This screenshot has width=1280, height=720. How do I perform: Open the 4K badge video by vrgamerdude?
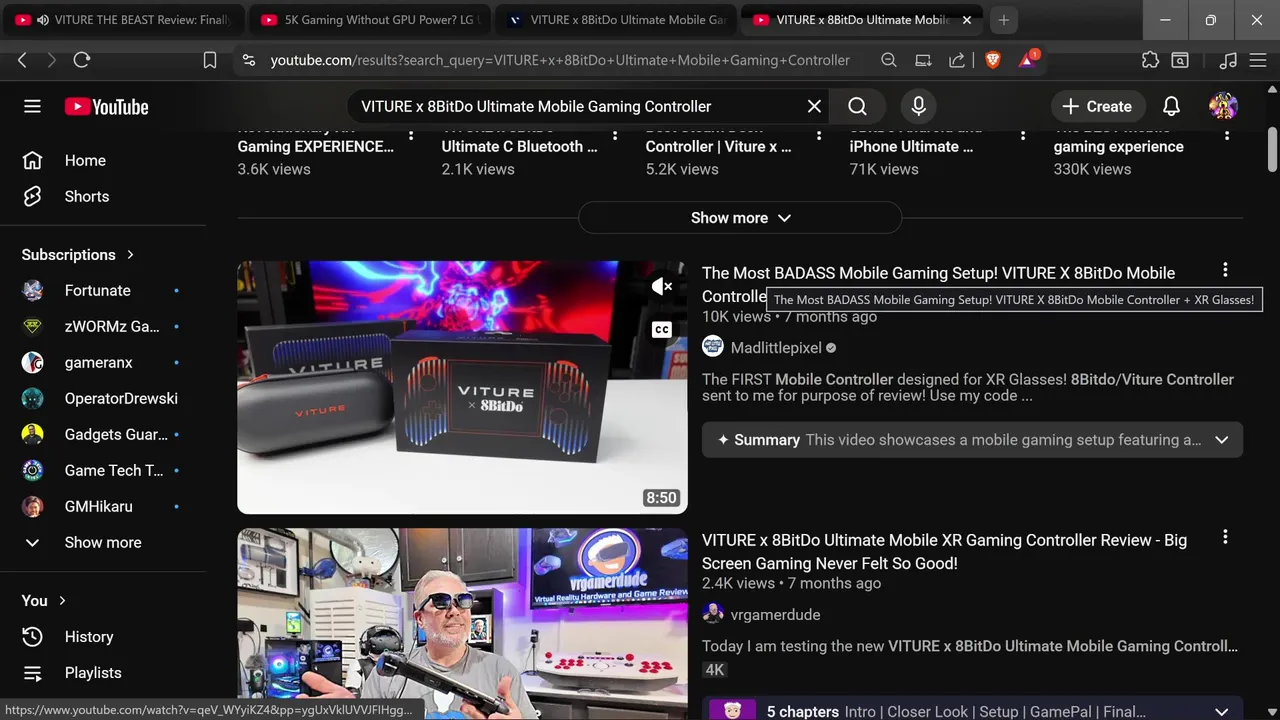[714, 670]
